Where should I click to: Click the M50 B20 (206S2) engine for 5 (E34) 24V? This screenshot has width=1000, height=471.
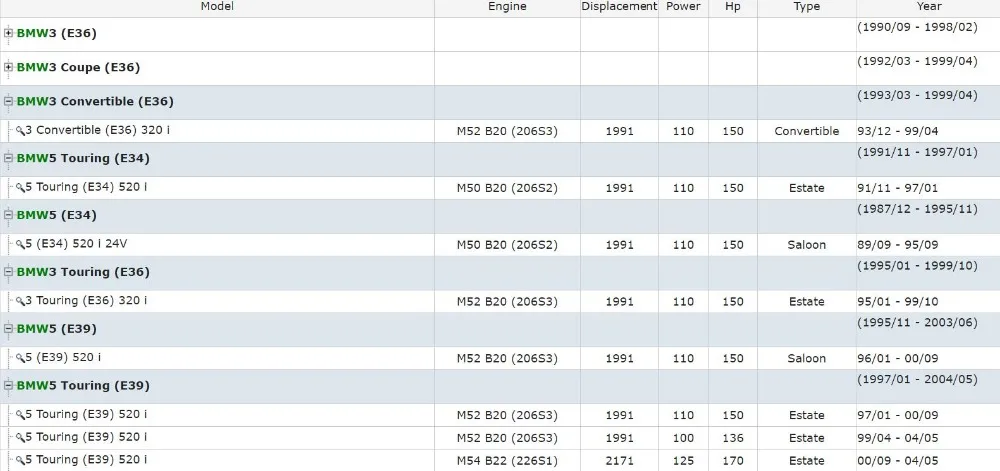(507, 245)
